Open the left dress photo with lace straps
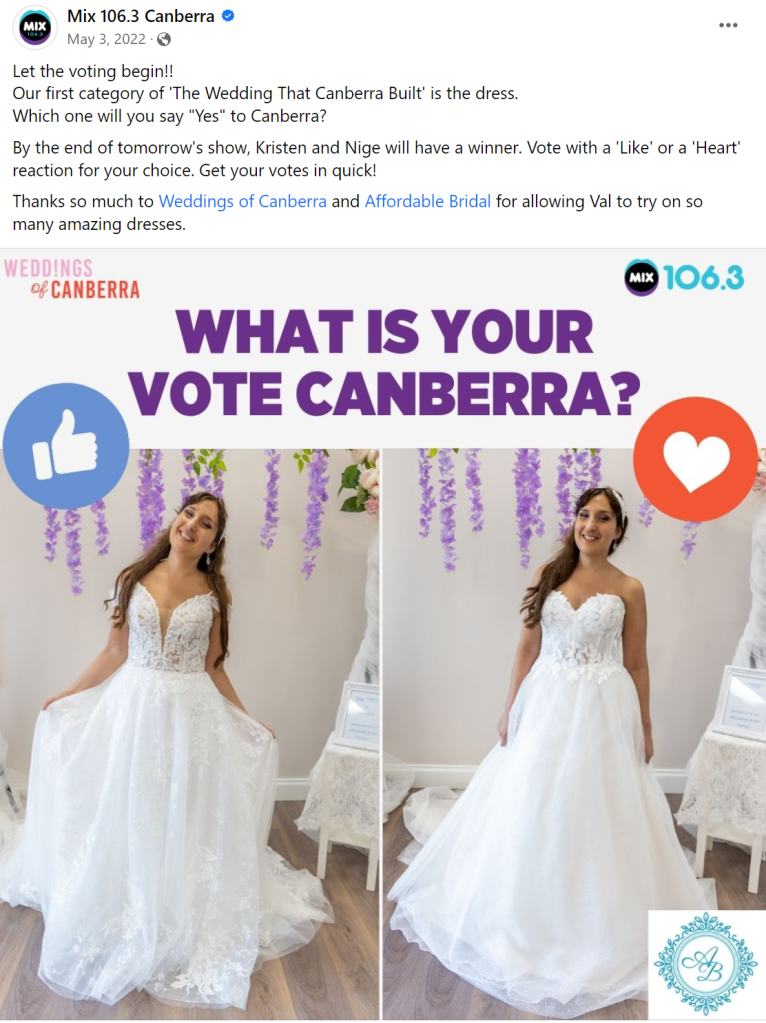 [190, 733]
